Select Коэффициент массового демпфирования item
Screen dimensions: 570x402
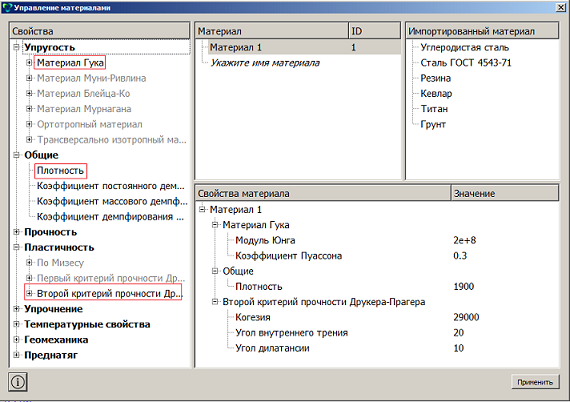[112, 201]
